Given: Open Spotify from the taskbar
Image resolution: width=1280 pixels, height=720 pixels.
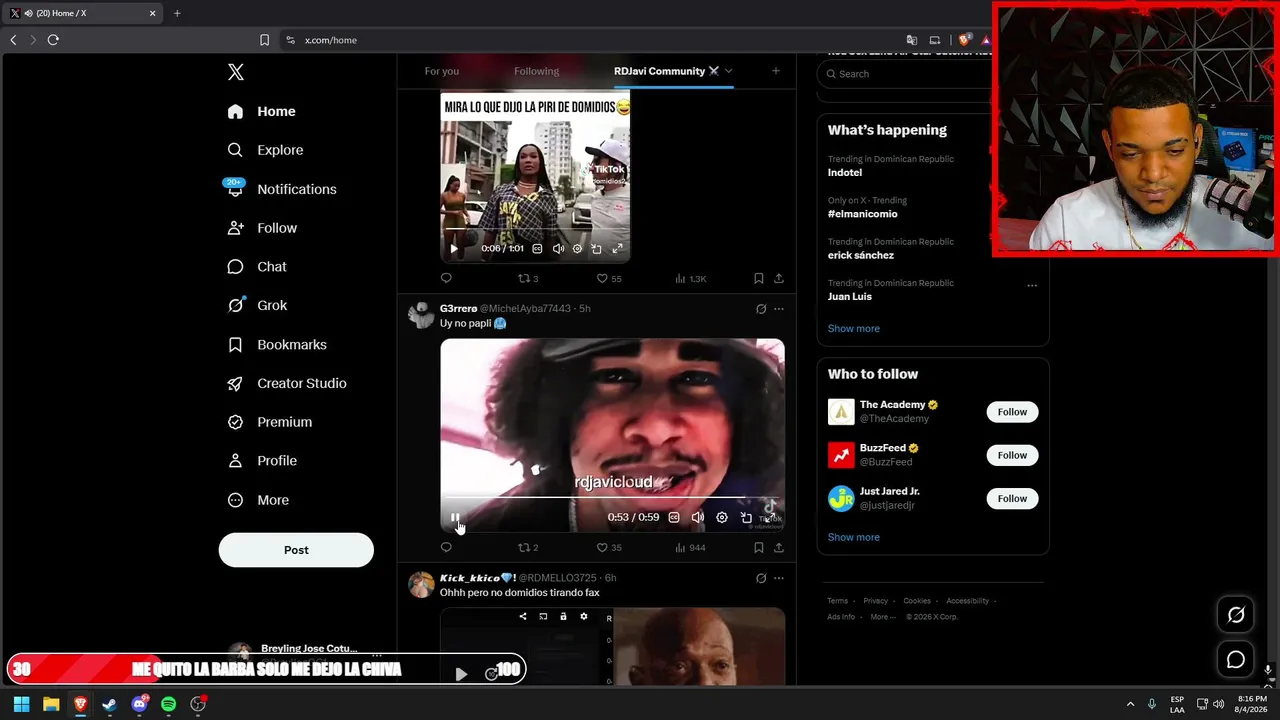Looking at the screenshot, I should (x=168, y=704).
